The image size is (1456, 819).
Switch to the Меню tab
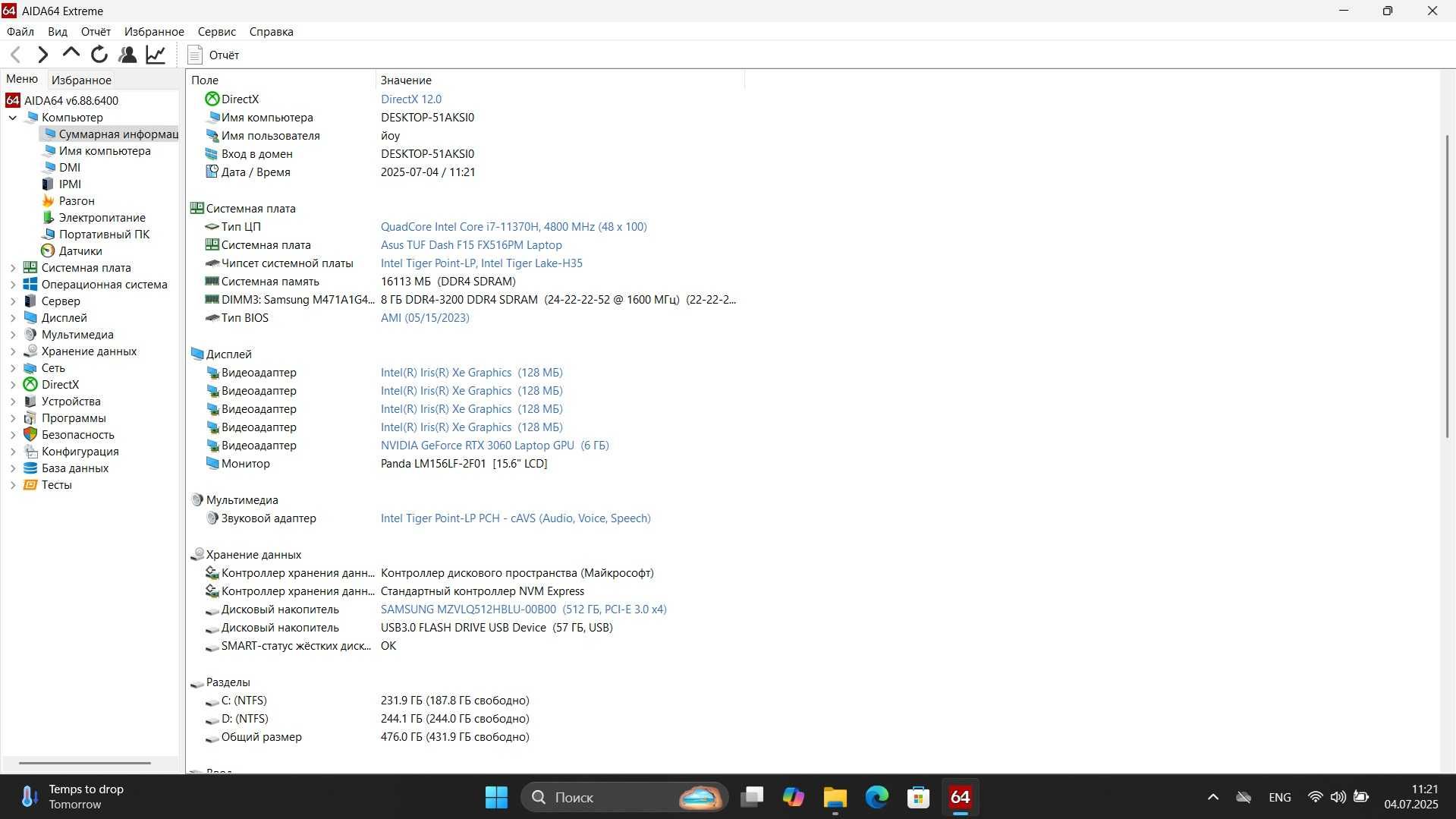[22, 79]
